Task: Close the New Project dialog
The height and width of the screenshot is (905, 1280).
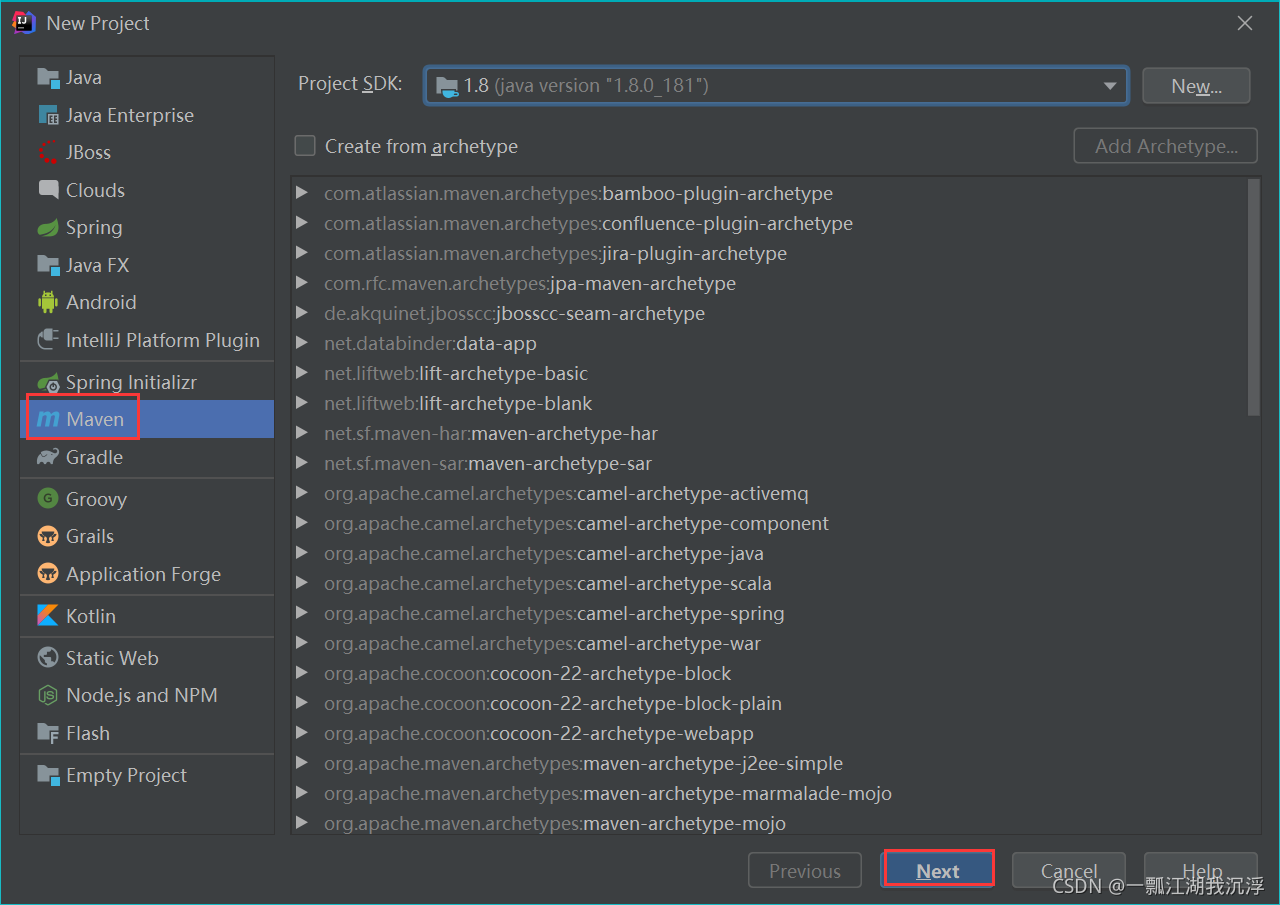Action: [x=1245, y=23]
